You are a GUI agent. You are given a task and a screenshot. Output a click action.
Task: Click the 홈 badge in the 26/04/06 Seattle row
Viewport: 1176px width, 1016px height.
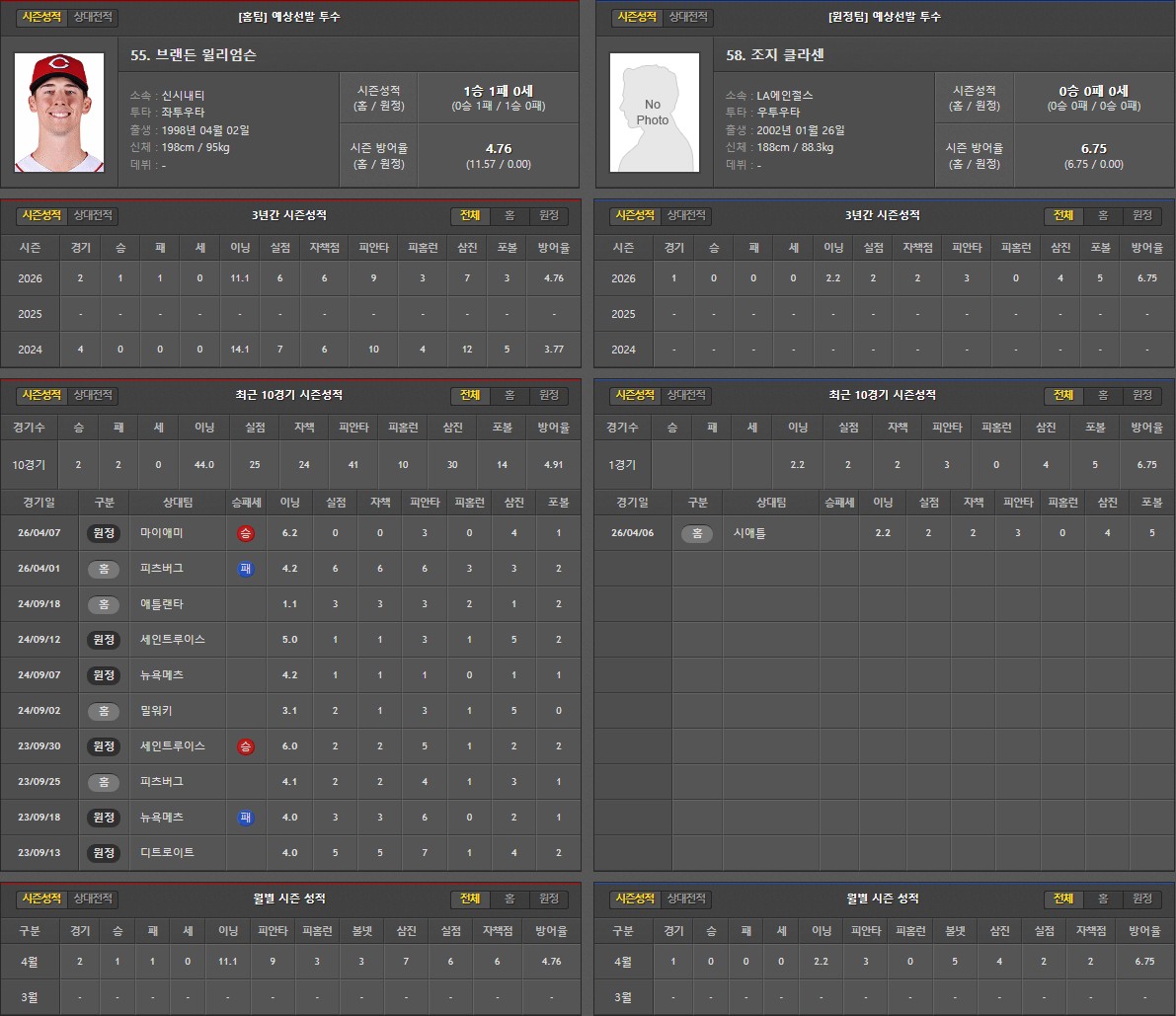point(697,533)
